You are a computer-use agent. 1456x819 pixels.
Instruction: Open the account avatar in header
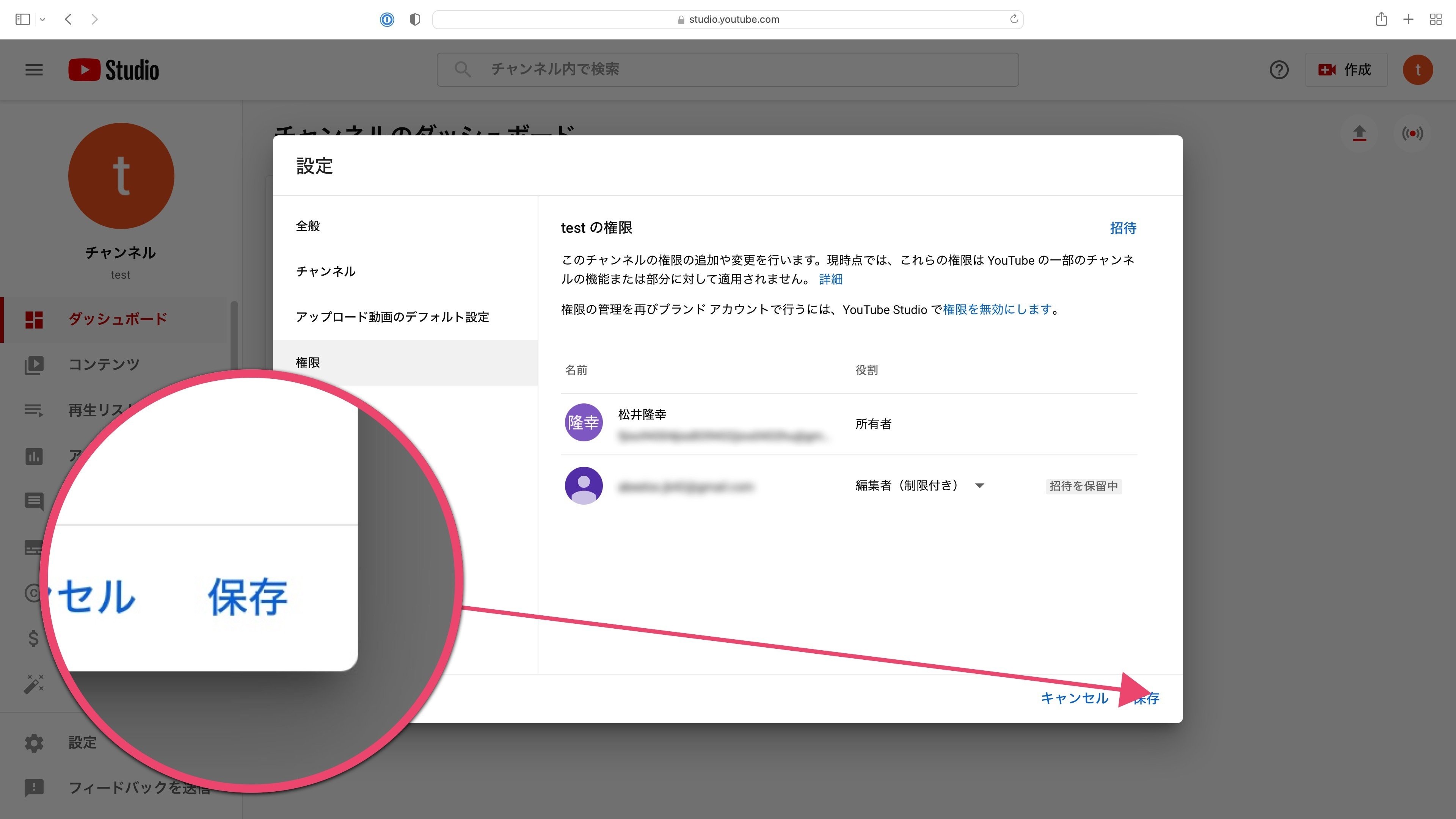tap(1418, 69)
